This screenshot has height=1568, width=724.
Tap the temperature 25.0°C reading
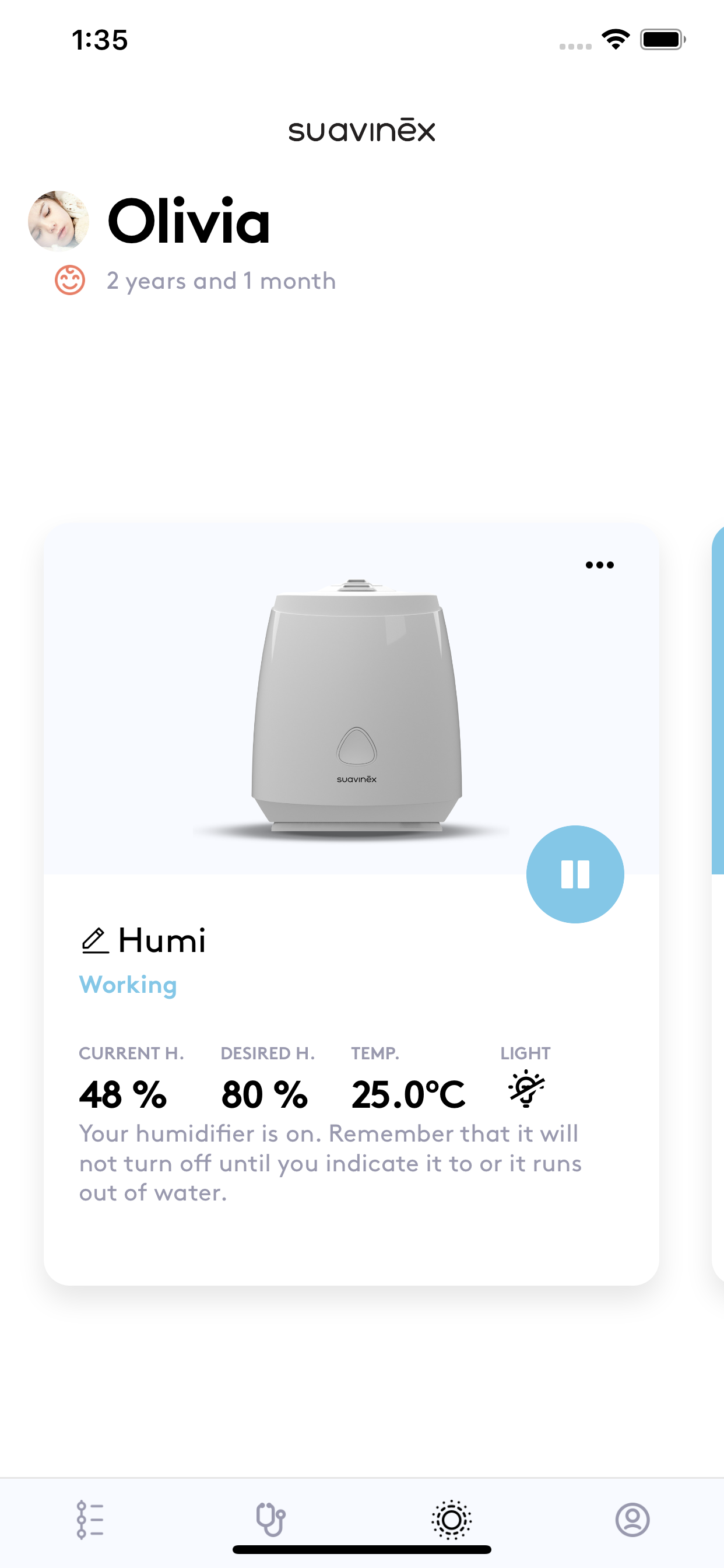(408, 1094)
